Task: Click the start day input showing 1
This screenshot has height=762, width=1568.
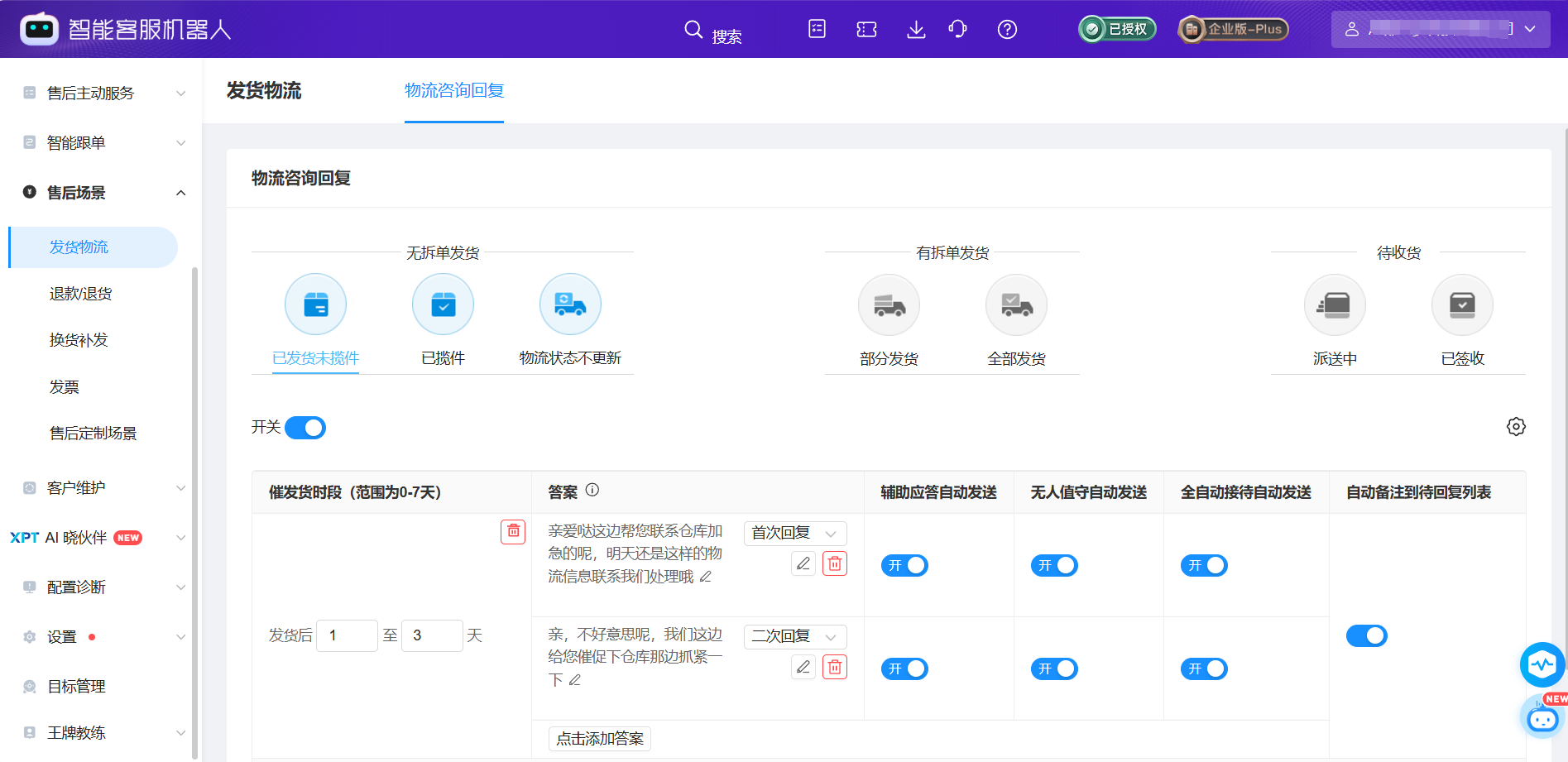Action: click(x=348, y=635)
